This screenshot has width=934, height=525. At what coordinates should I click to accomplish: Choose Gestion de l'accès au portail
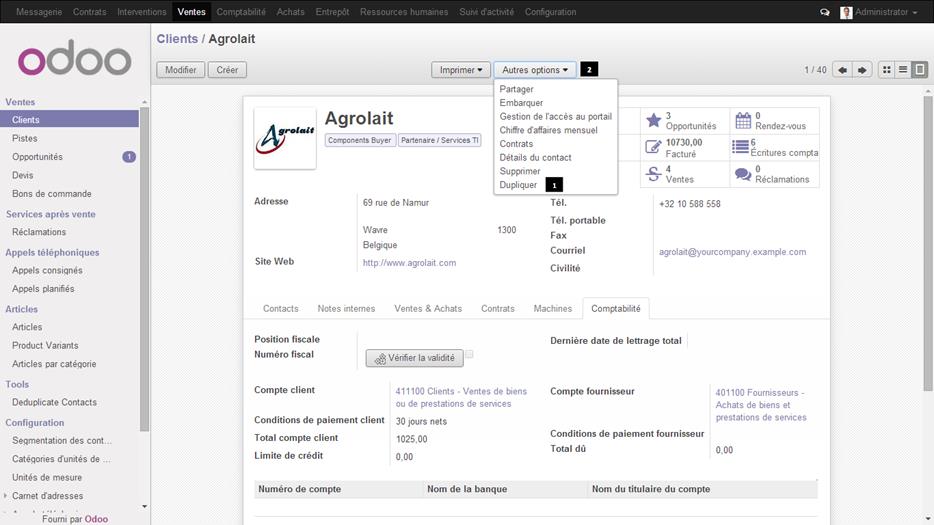[556, 116]
